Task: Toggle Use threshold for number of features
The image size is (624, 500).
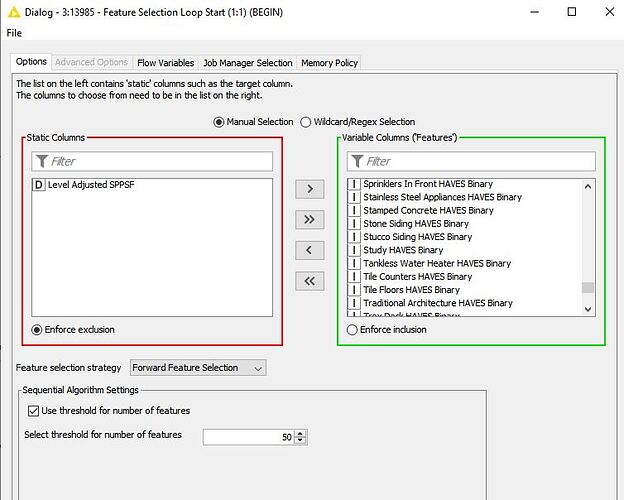Action: tap(33, 411)
